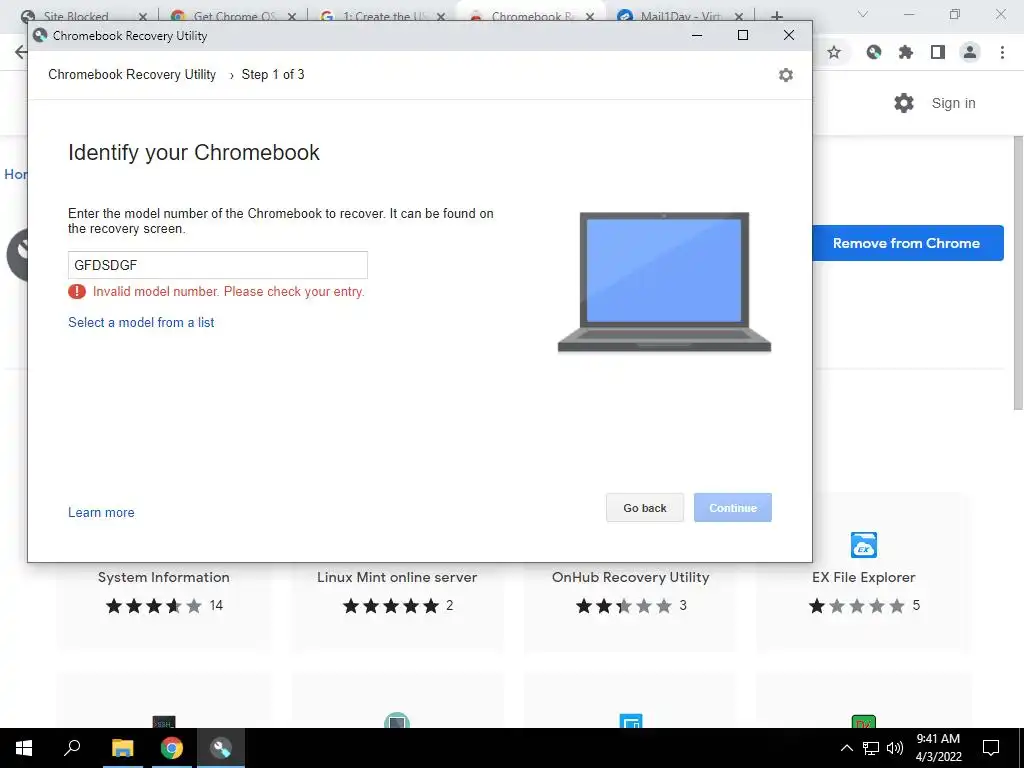Open Windows notification center
This screenshot has height=768, width=1024.
tap(991, 748)
